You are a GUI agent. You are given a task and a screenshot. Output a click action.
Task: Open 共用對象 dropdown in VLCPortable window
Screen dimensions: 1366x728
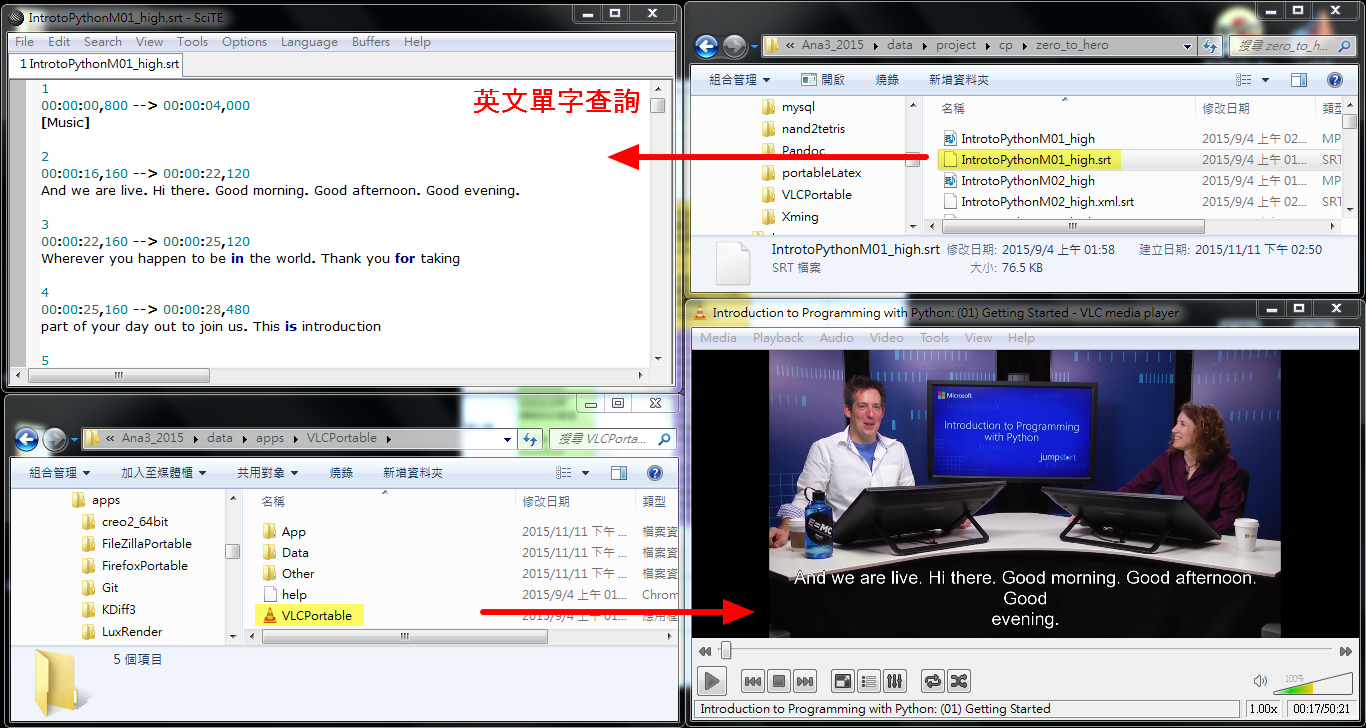coord(267,473)
